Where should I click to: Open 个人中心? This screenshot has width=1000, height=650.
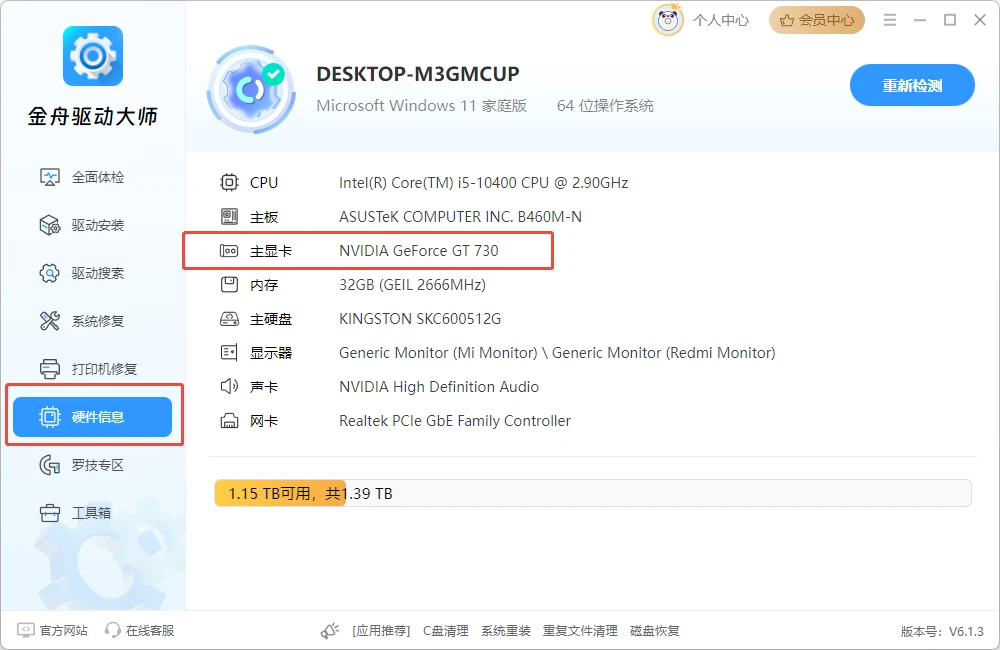click(721, 20)
